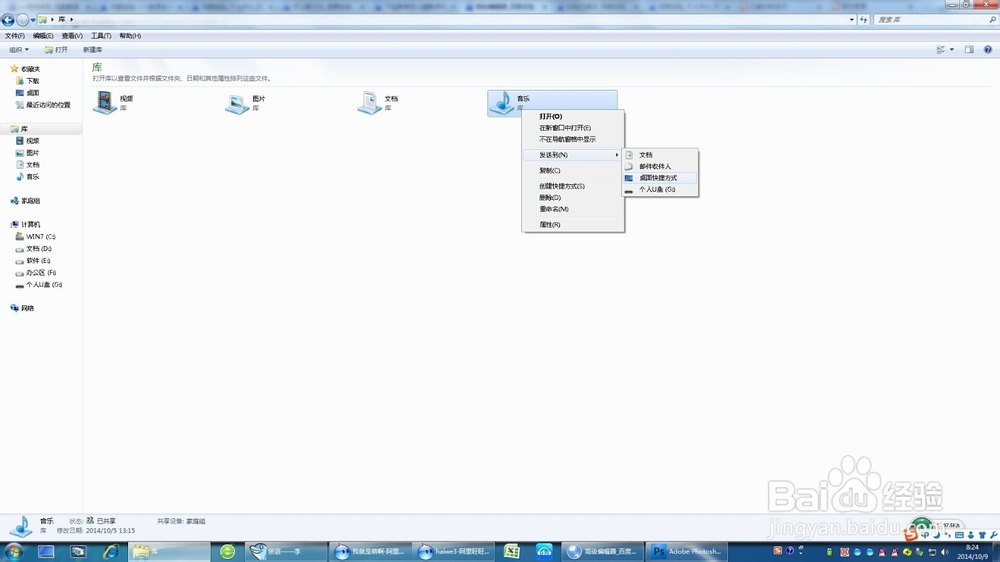The image size is (1000, 562).
Task: Open drive 办公区 (F:) in navigation tree
Action: tap(41, 272)
